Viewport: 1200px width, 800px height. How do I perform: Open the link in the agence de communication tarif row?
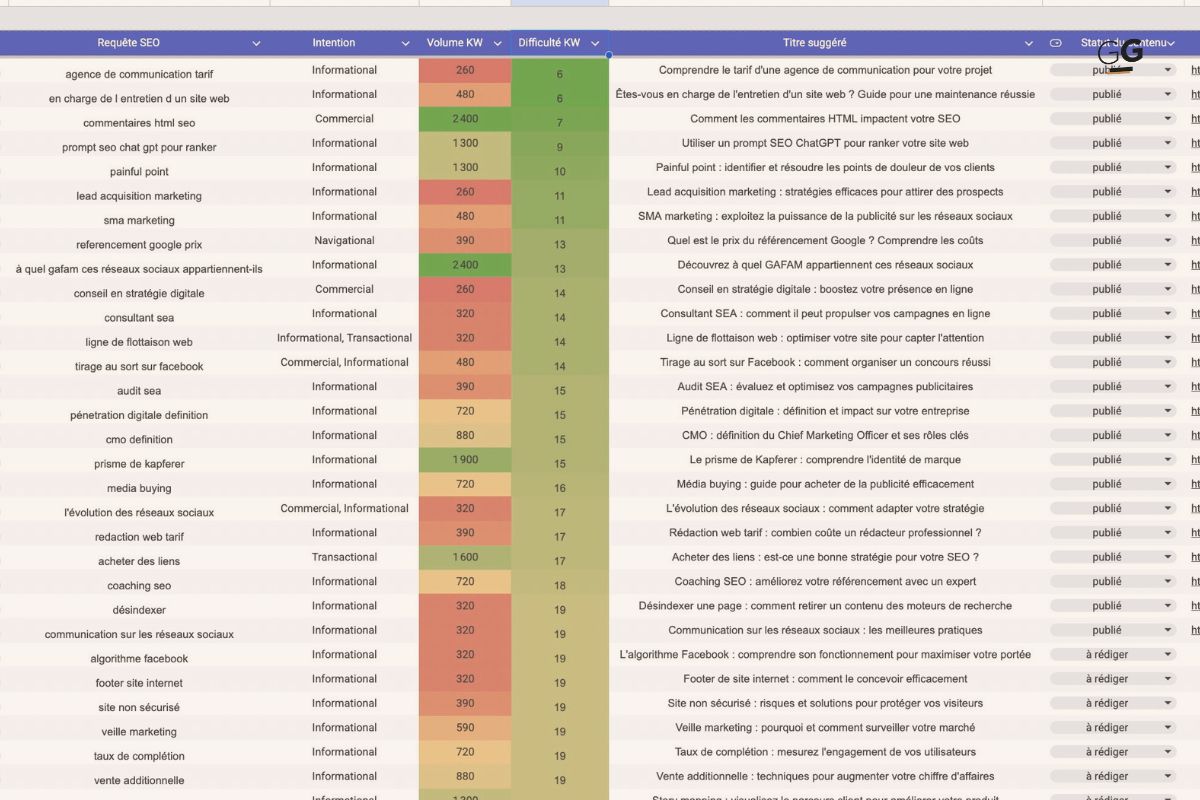1195,70
